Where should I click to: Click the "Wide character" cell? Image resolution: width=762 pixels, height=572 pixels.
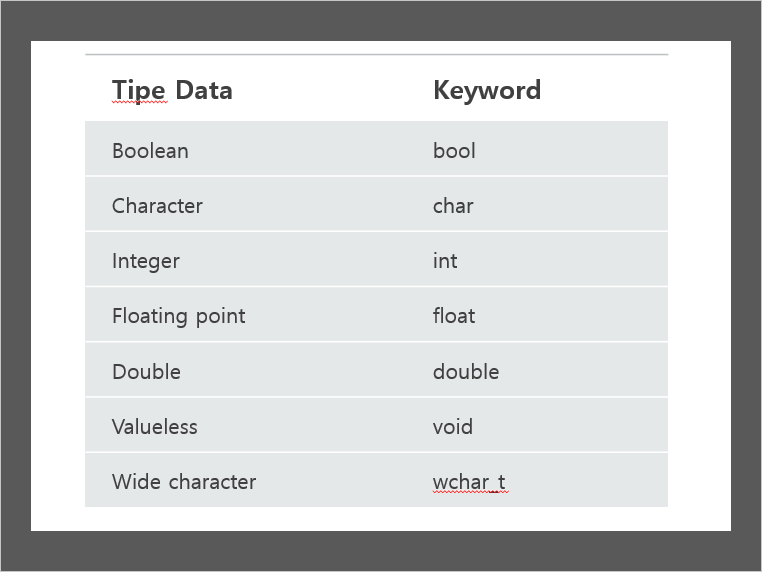pyautogui.click(x=184, y=482)
